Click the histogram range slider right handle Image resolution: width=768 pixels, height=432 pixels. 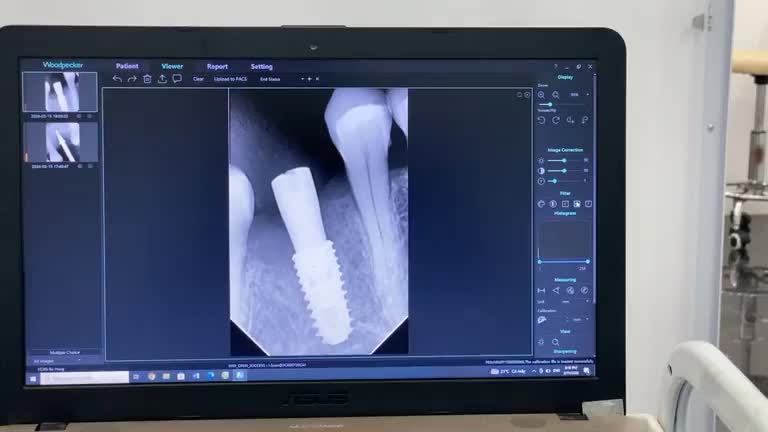point(587,262)
